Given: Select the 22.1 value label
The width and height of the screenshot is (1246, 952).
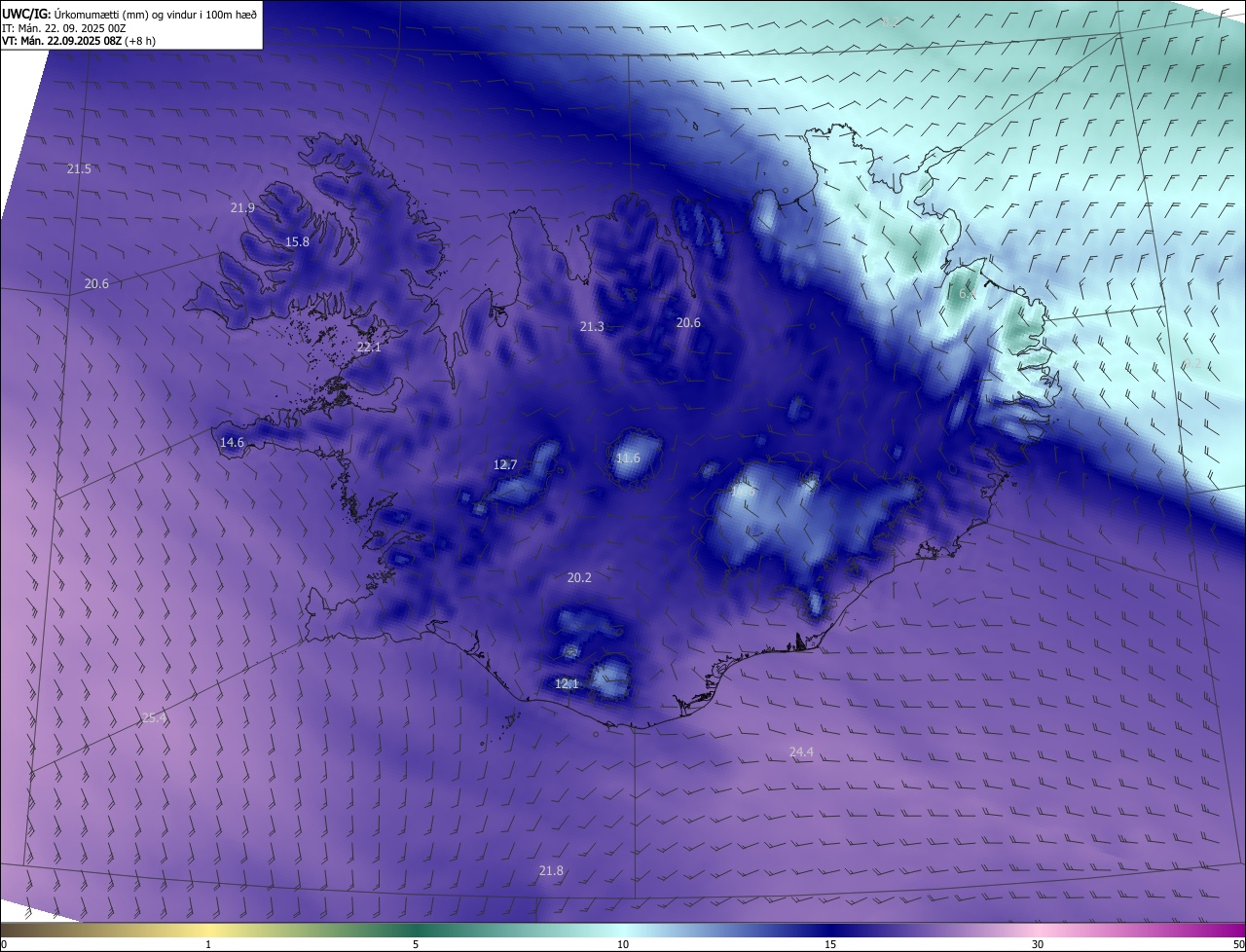Looking at the screenshot, I should (x=369, y=348).
